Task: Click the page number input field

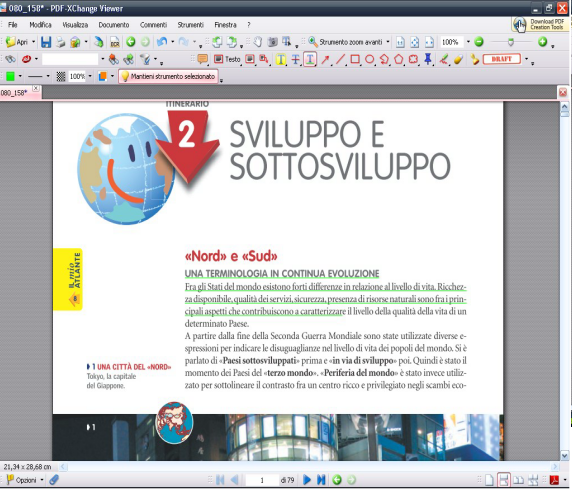Action: pos(262,480)
